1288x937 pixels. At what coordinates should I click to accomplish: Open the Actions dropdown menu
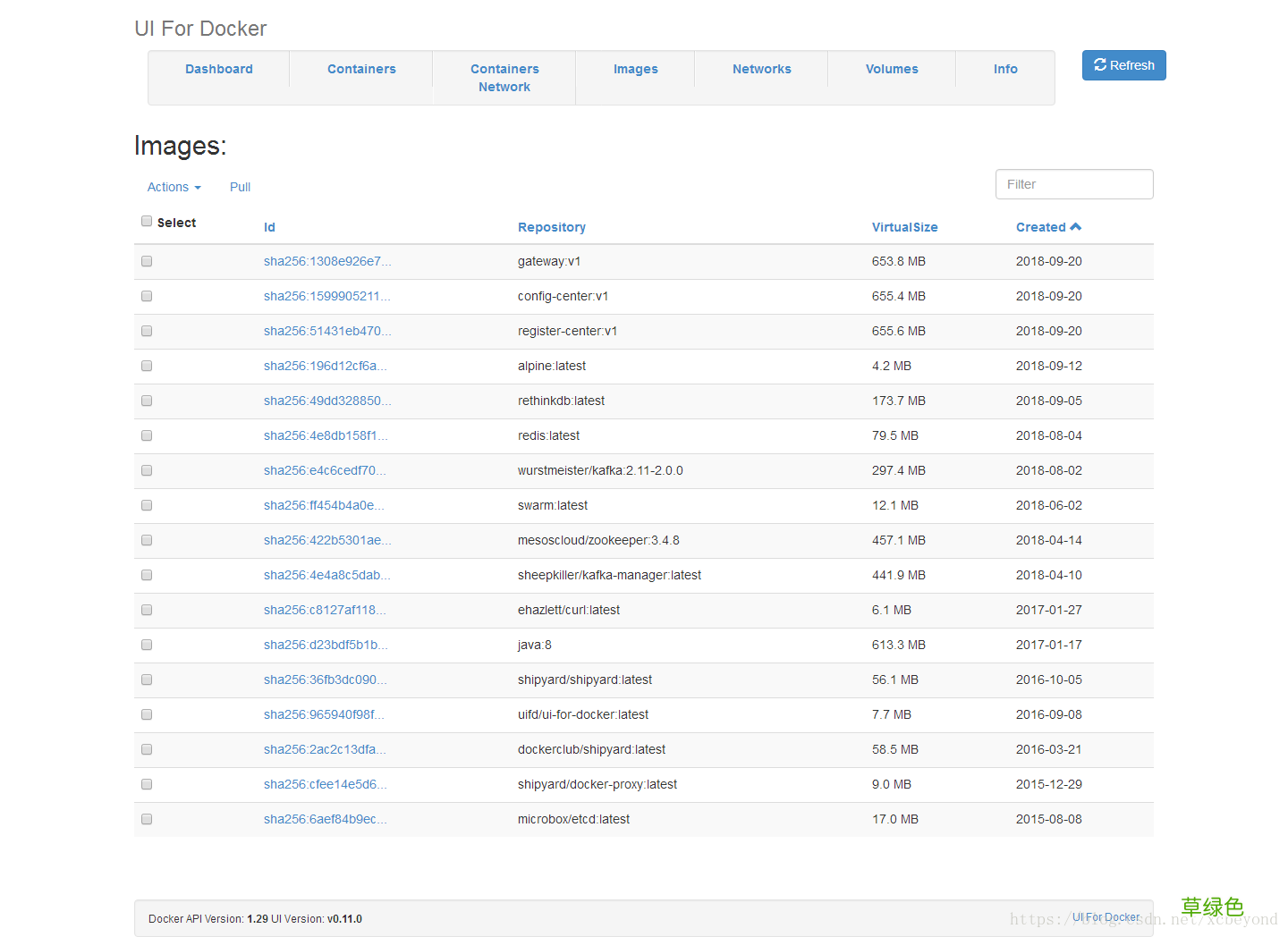(173, 187)
